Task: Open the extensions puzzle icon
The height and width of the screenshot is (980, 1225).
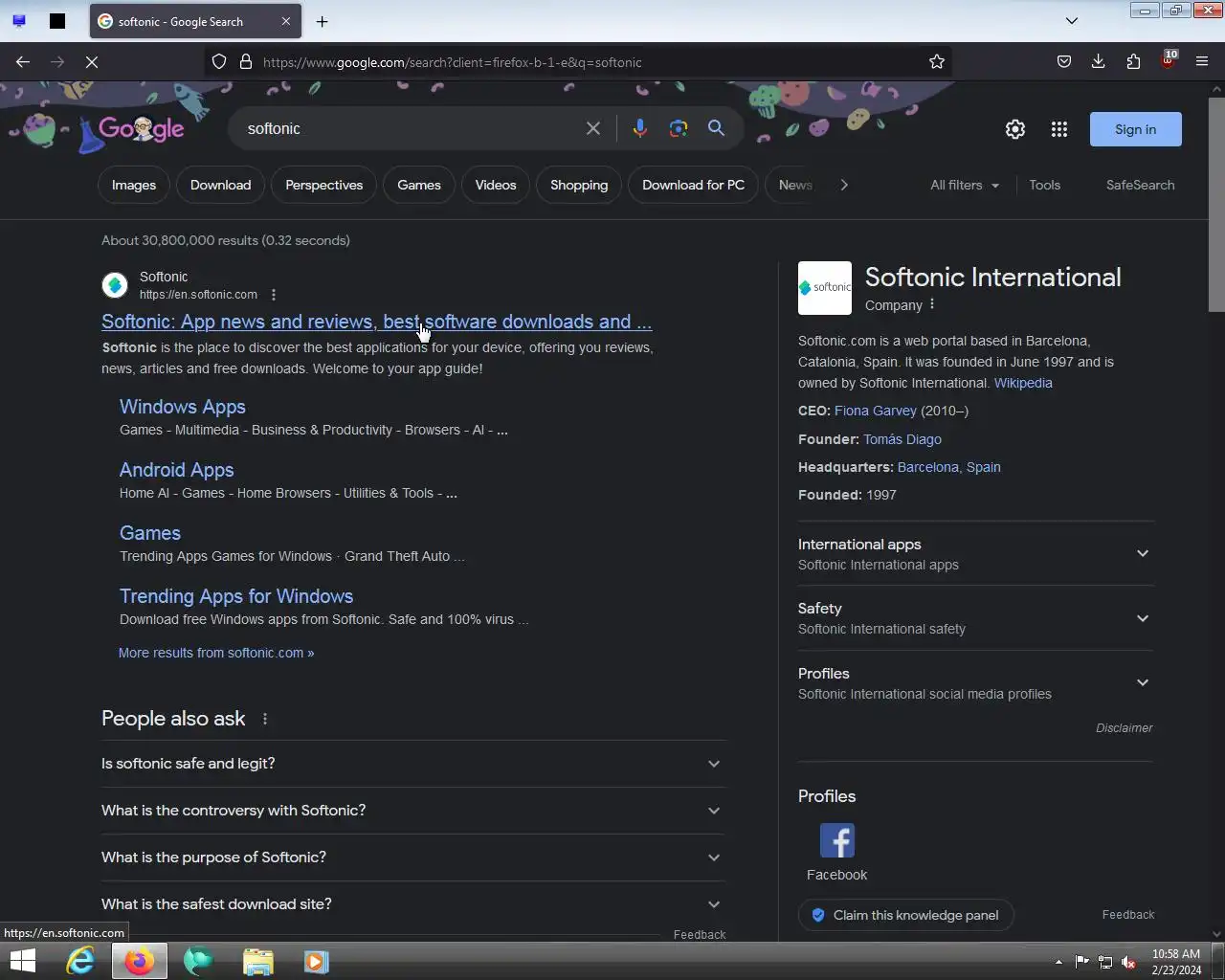Action: click(1133, 62)
